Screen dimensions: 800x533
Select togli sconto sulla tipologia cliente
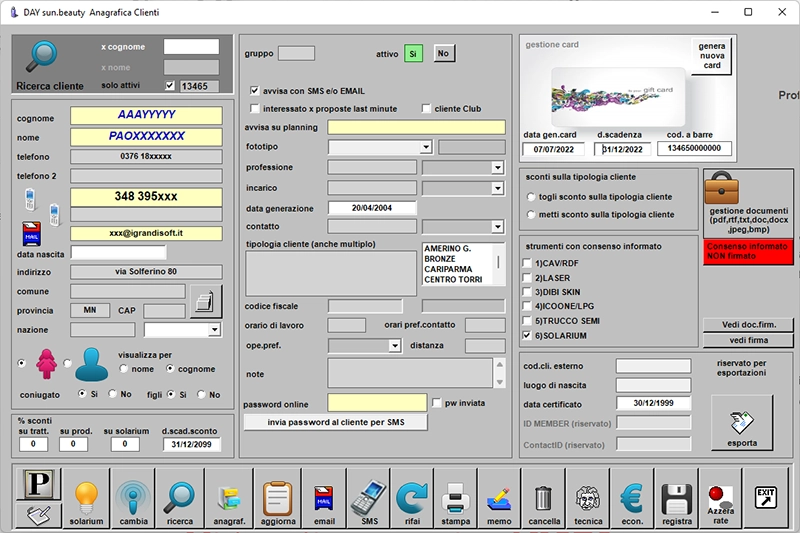pyautogui.click(x=531, y=197)
